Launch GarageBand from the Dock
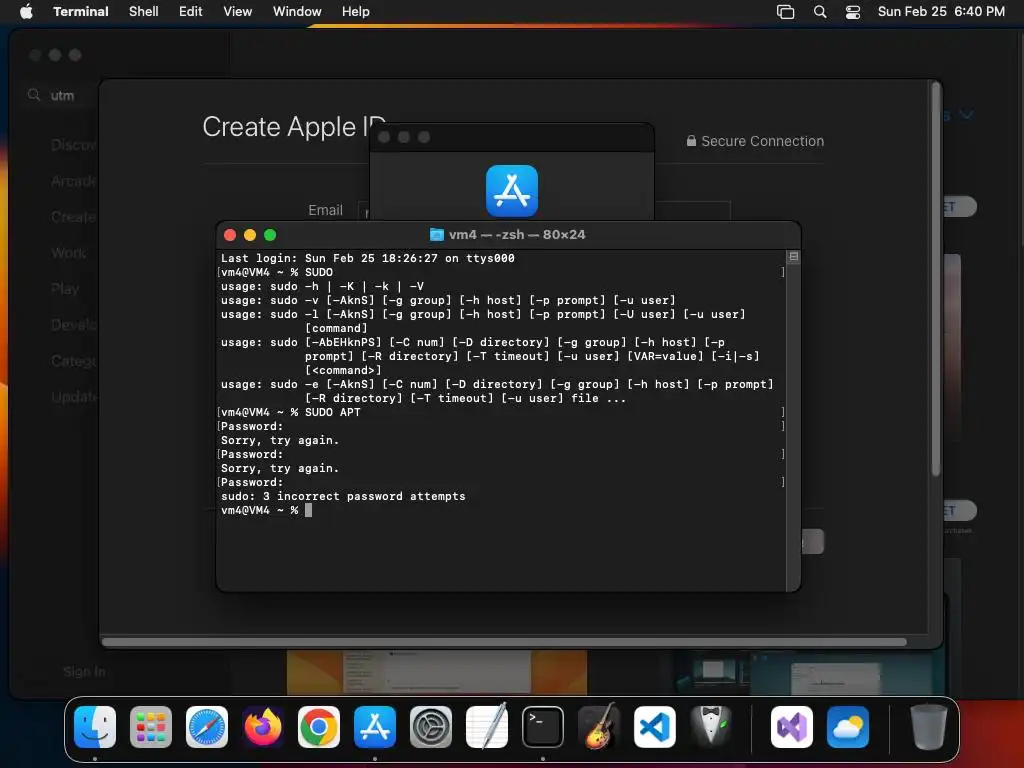The width and height of the screenshot is (1024, 768). 599,727
